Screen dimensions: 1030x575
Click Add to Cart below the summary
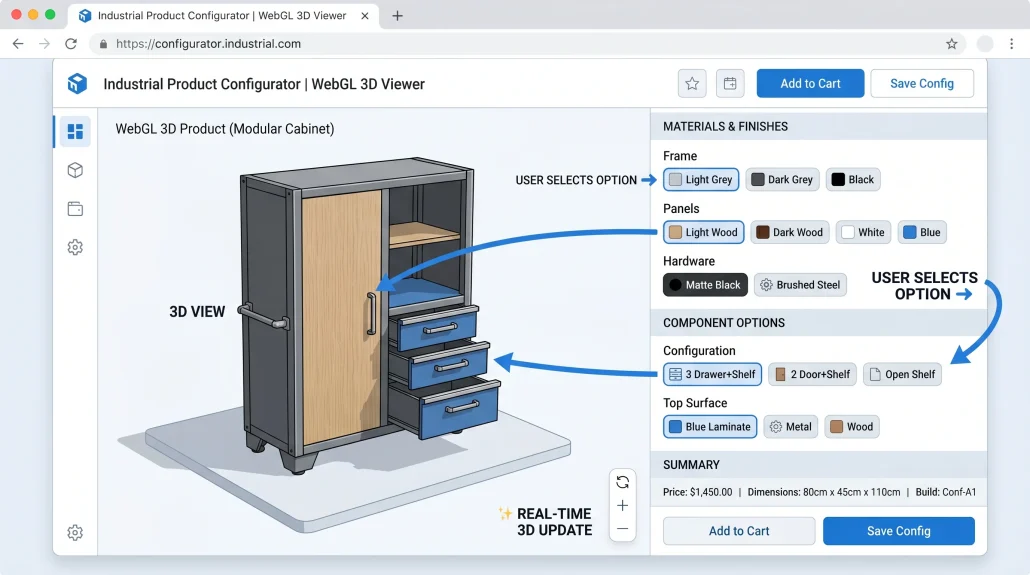739,531
